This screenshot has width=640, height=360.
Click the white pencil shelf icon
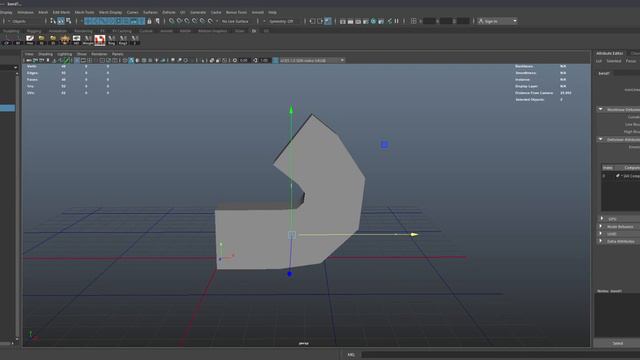(30, 40)
